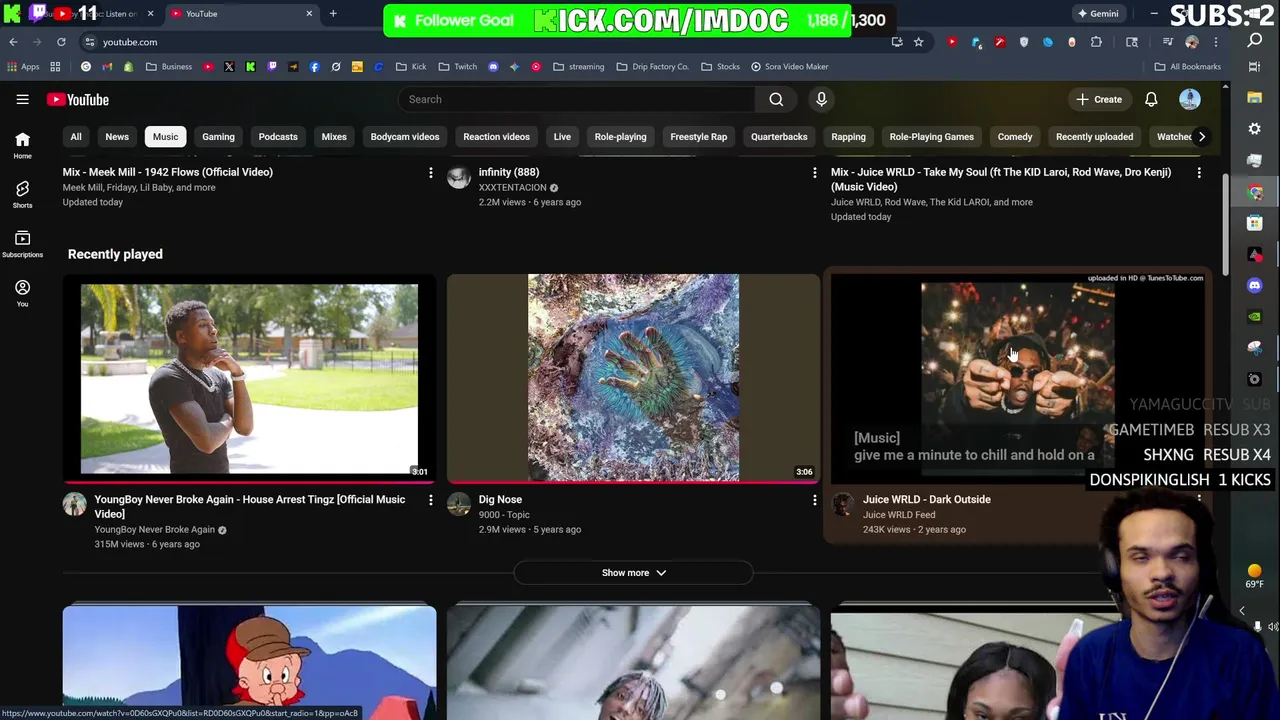Open Chrome three-dot menu

(x=1215, y=42)
